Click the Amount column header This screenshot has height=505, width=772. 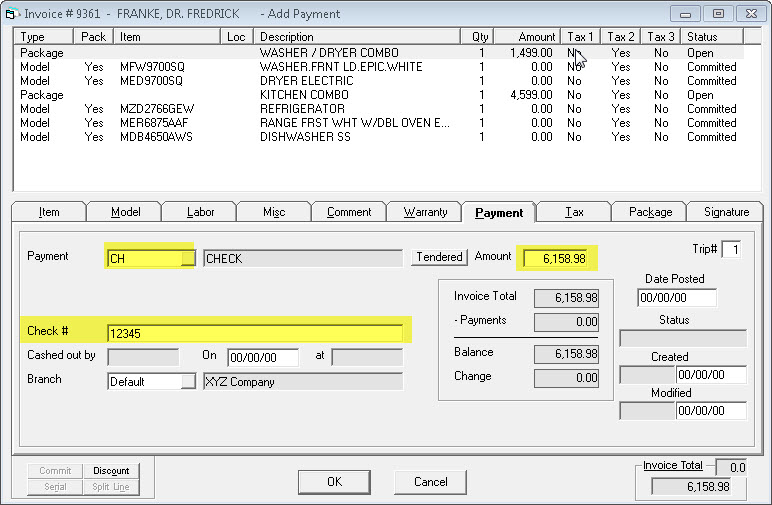pos(527,37)
